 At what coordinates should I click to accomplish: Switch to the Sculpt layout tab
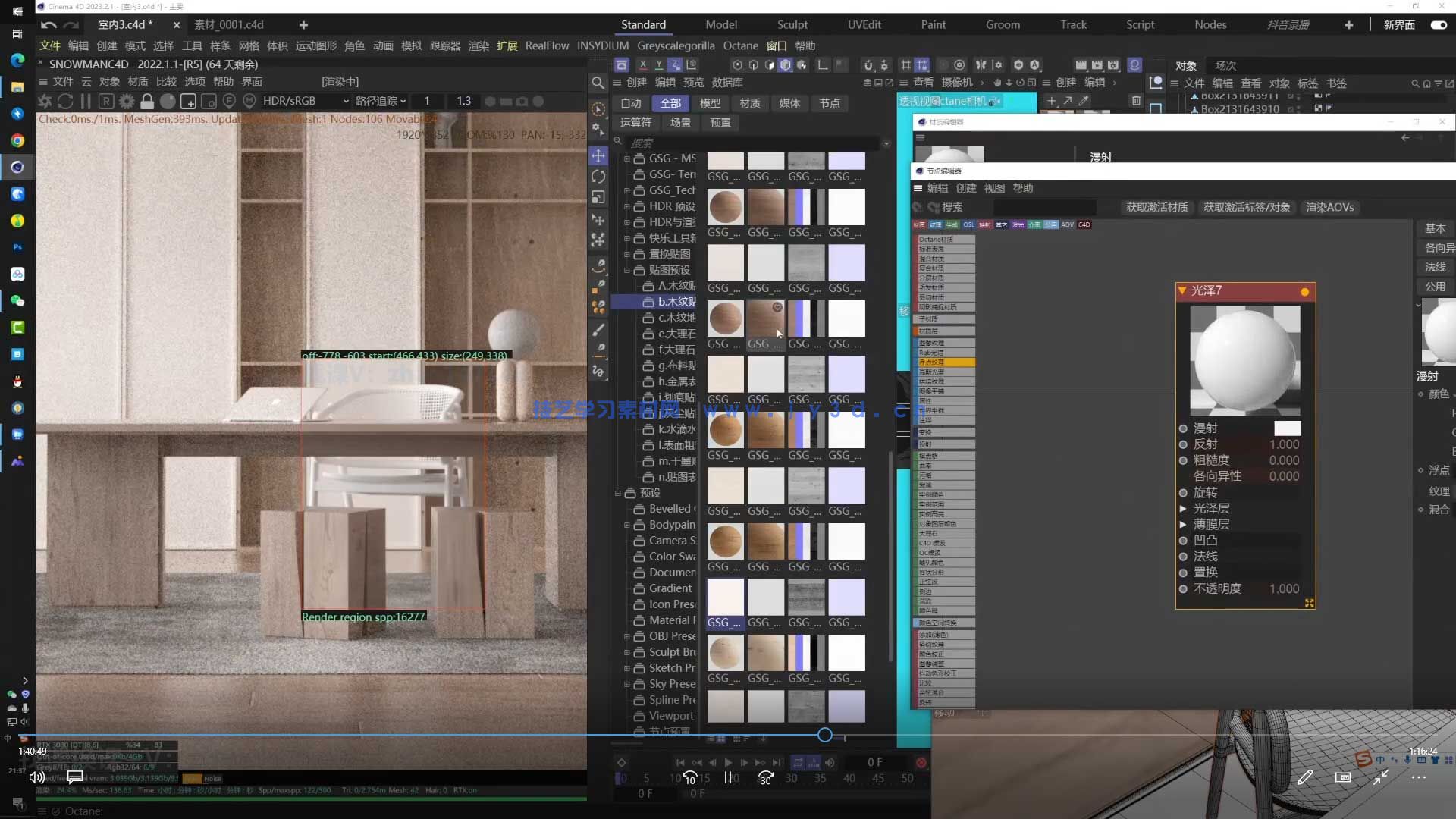tap(792, 25)
